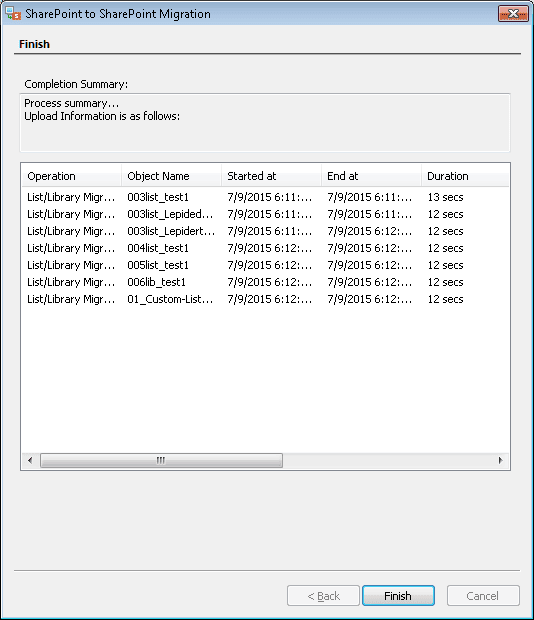Click the horizontal scrollbar left arrow
Screen dimensions: 534x620
(x=30, y=460)
